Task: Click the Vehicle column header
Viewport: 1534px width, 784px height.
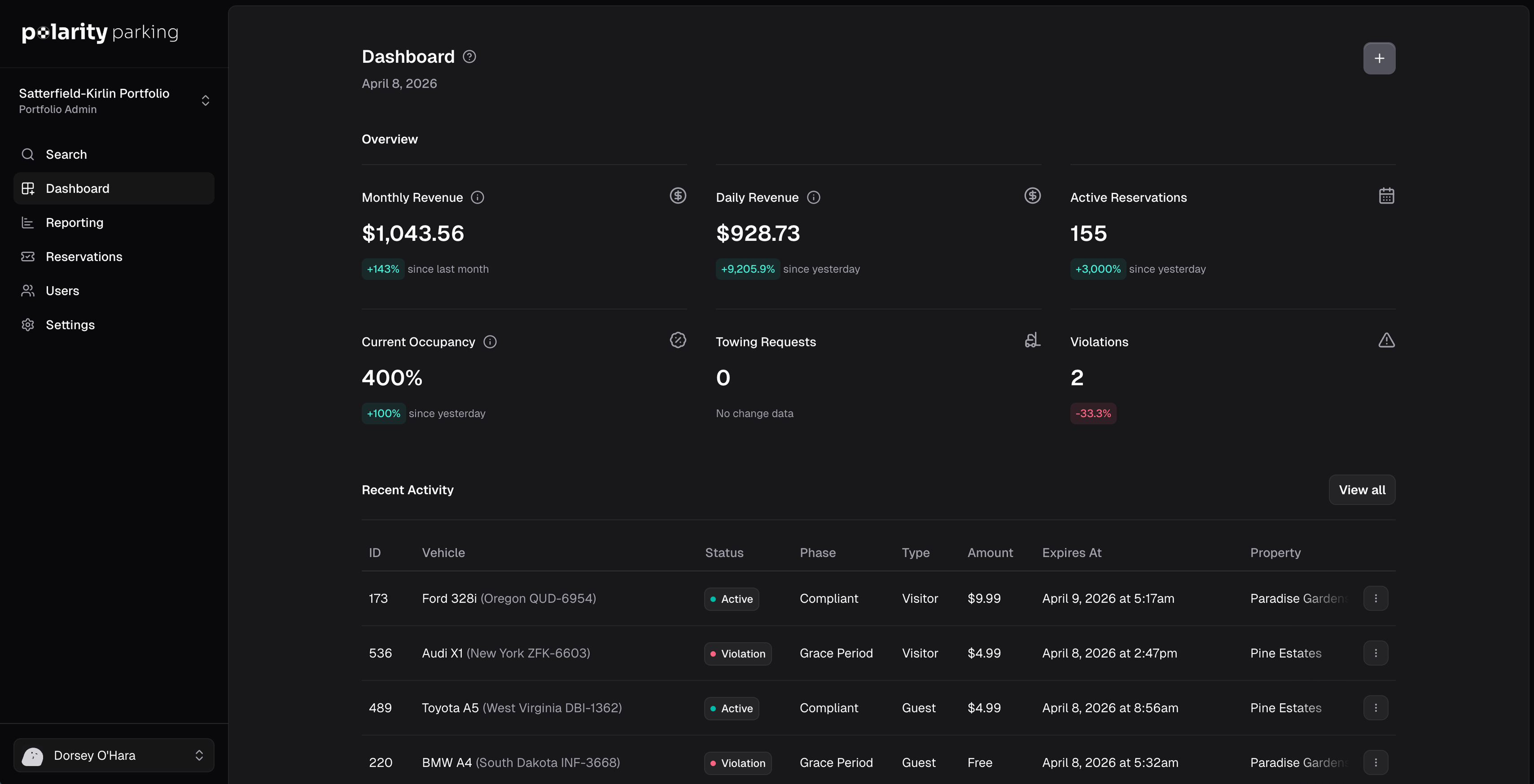Action: 443,553
